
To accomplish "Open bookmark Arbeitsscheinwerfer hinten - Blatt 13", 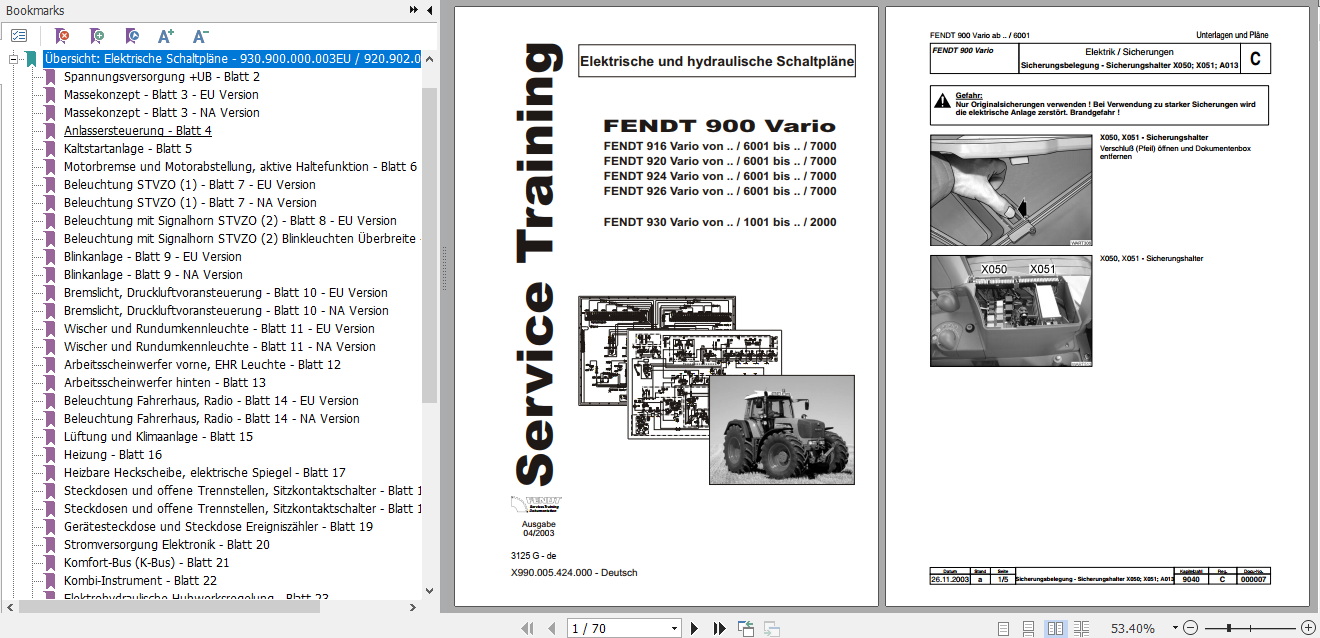I will click(x=165, y=382).
